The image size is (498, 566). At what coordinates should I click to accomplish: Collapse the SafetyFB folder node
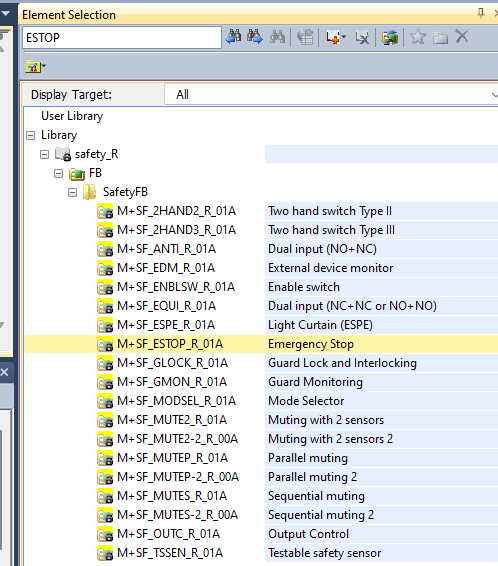[x=72, y=192]
